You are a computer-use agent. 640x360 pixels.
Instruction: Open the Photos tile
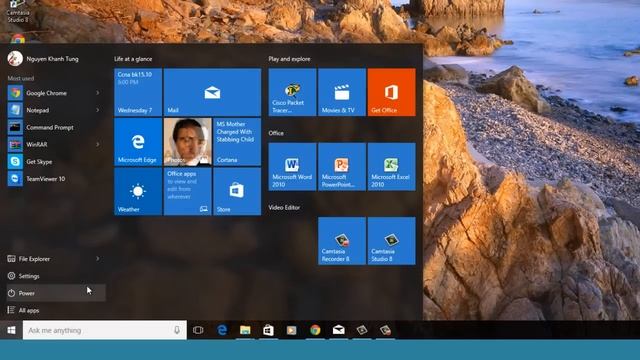pyautogui.click(x=188, y=142)
